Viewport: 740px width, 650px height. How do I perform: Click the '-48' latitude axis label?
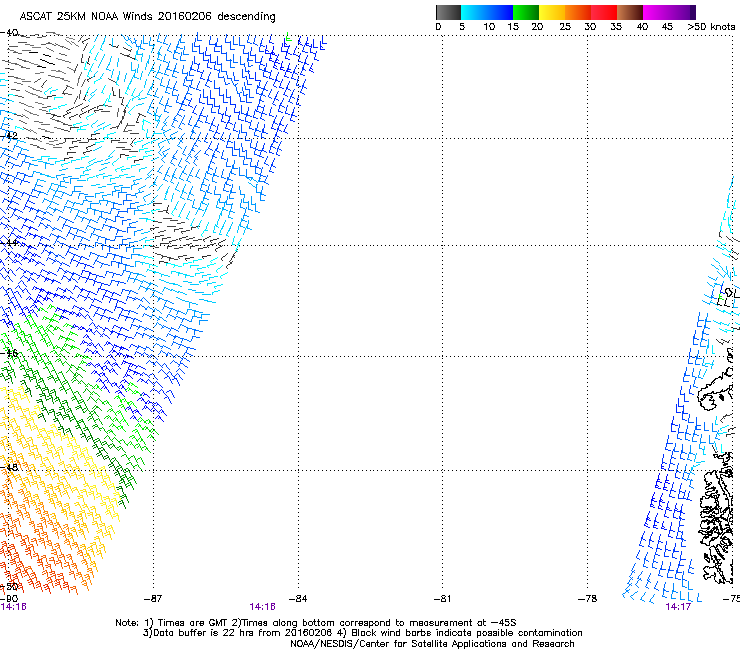(9, 467)
